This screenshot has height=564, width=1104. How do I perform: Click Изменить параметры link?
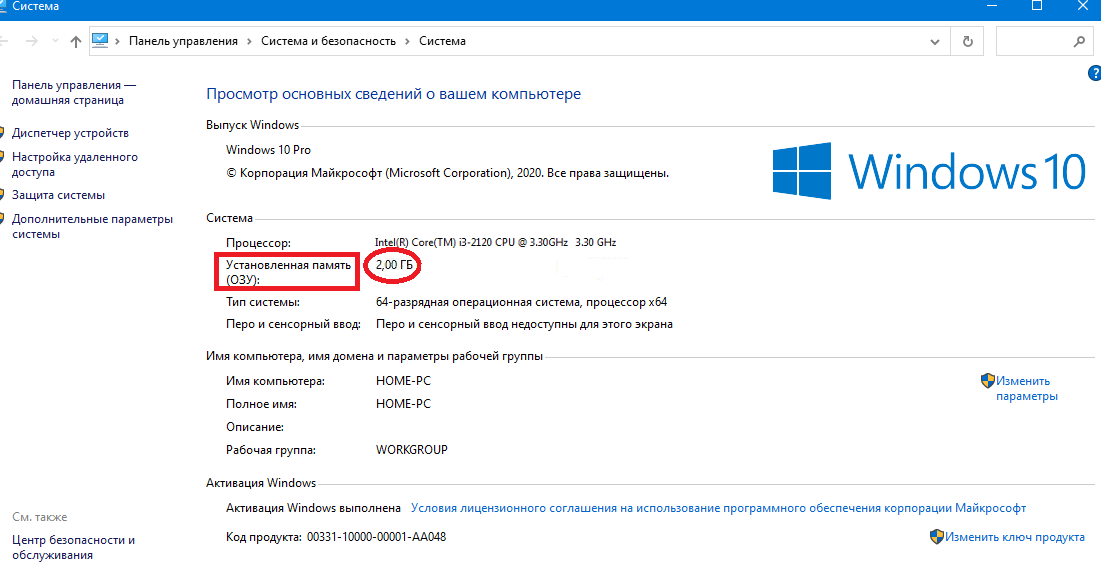[1027, 389]
